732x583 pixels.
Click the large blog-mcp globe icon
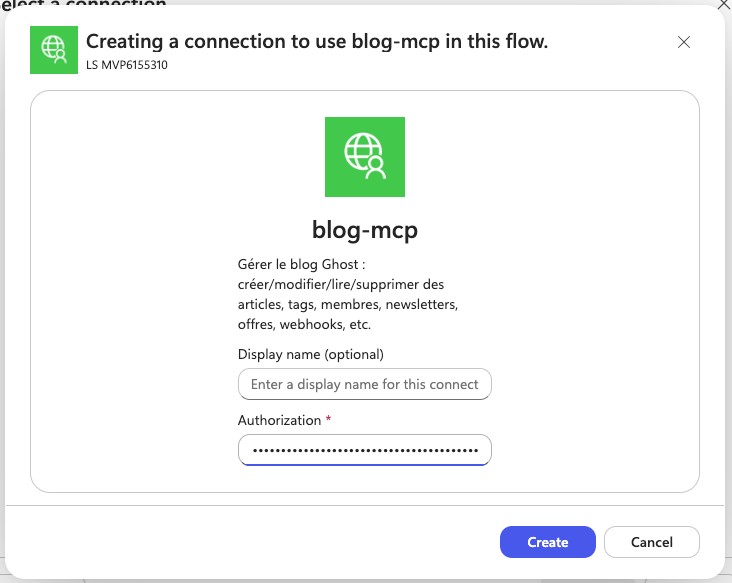pyautogui.click(x=365, y=157)
